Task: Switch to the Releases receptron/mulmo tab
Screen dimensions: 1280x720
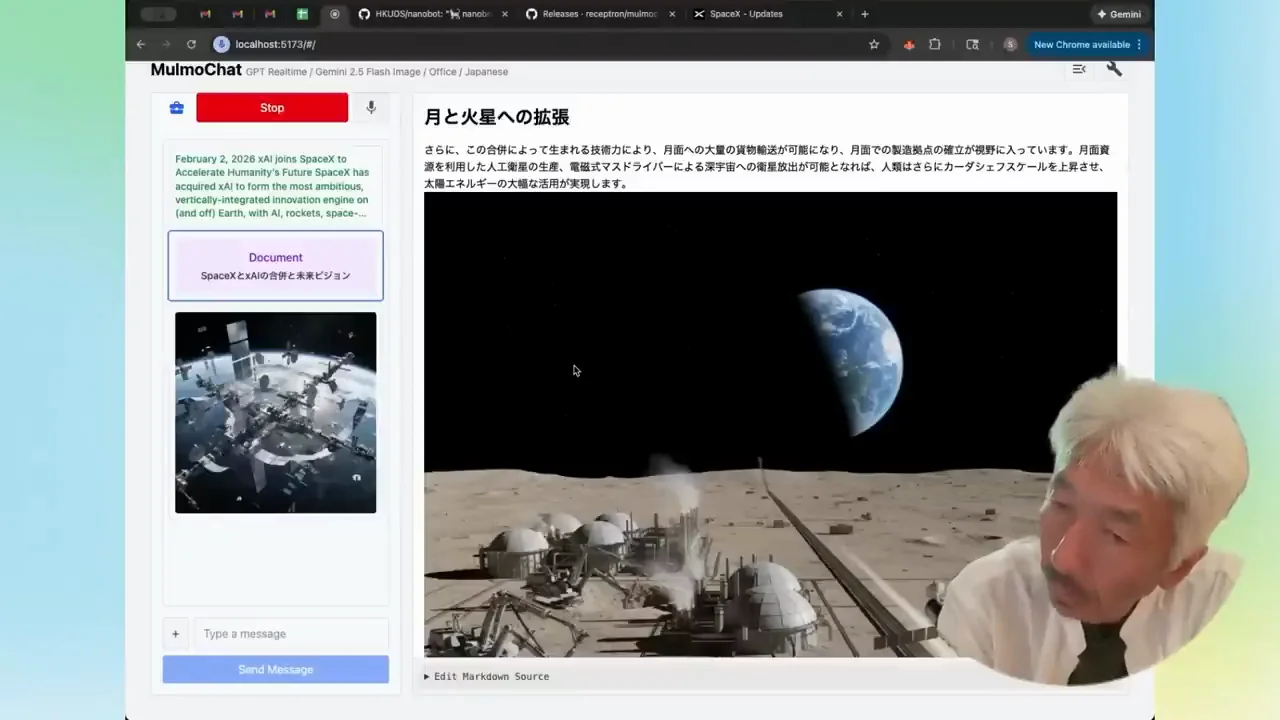Action: click(x=600, y=14)
